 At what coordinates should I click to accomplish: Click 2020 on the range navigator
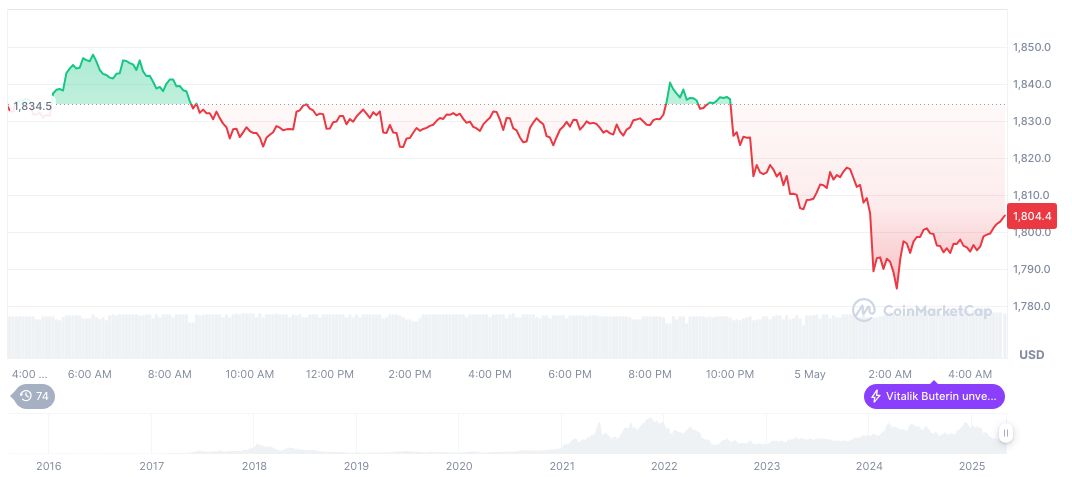tap(459, 466)
